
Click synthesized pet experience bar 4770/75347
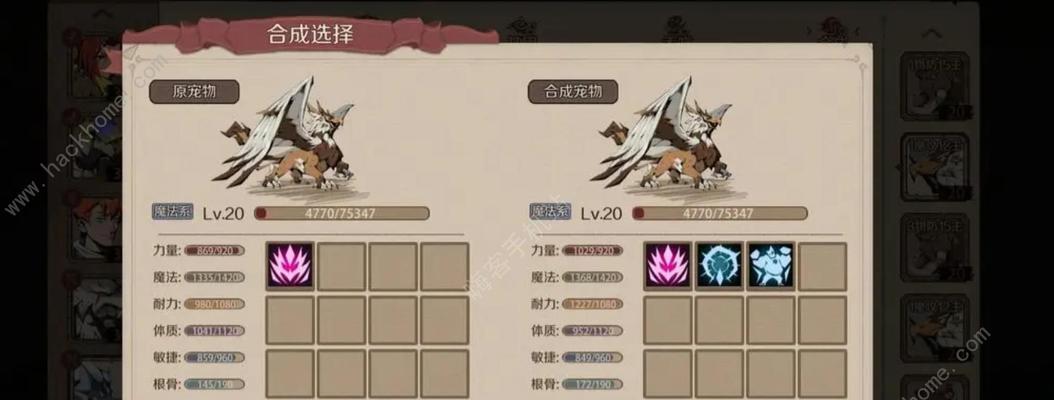[x=719, y=214]
